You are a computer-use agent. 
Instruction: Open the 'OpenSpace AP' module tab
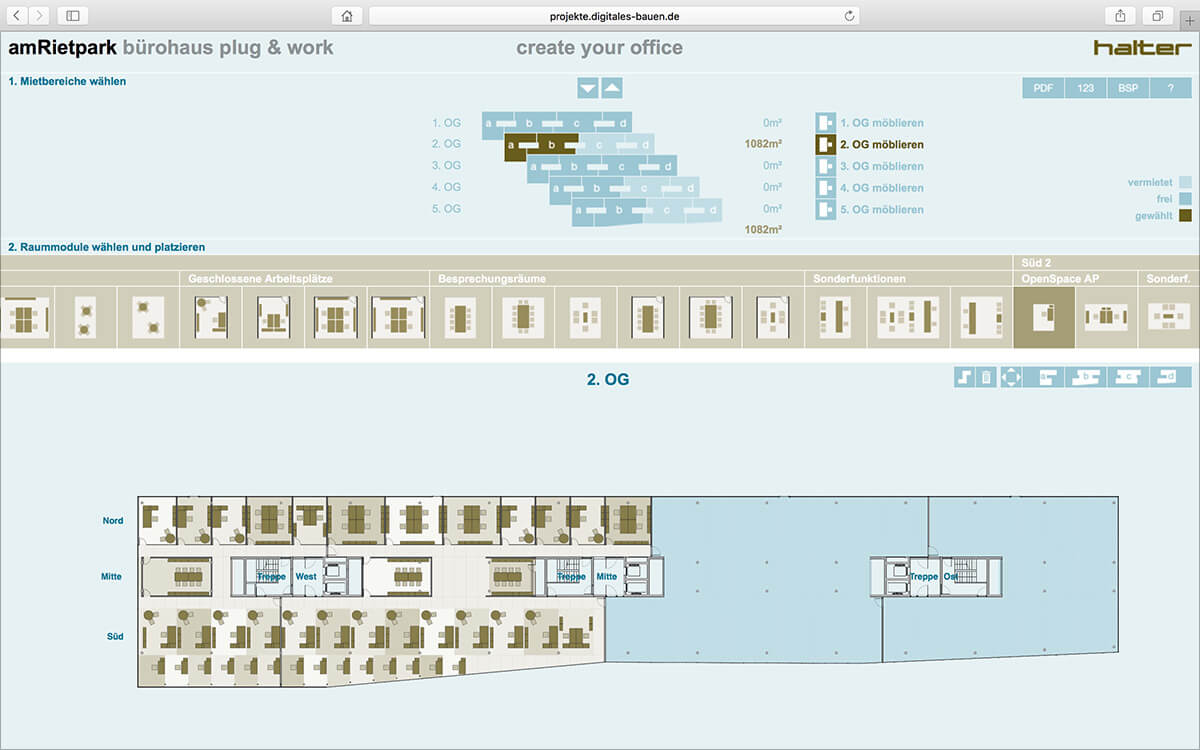[1059, 278]
